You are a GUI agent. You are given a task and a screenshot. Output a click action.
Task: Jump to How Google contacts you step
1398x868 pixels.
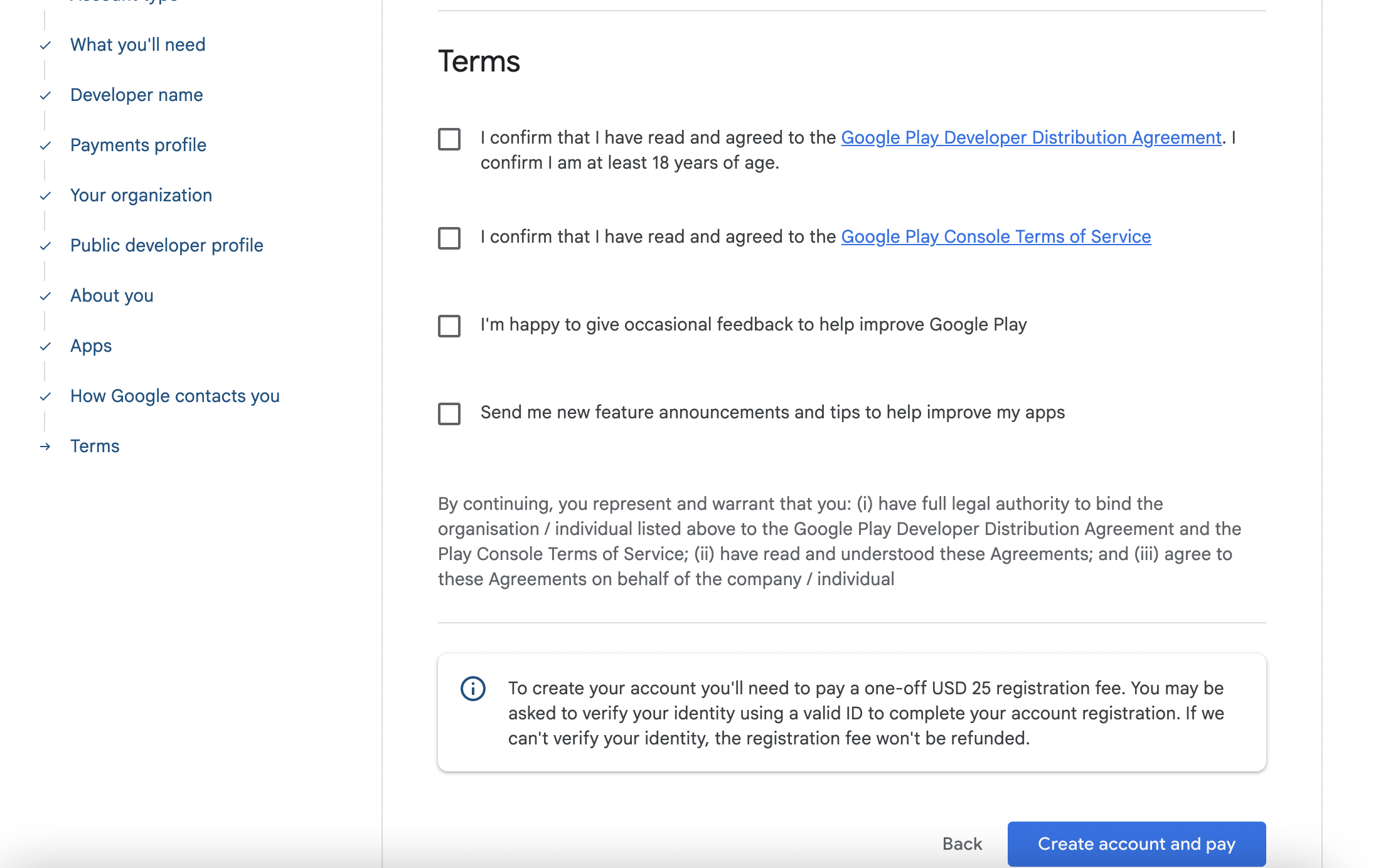(174, 396)
